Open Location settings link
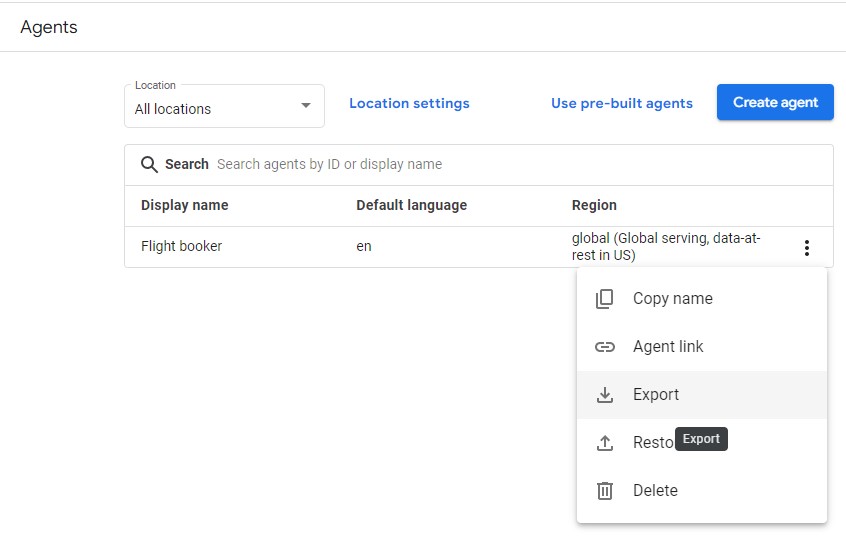Image resolution: width=846 pixels, height=536 pixels. tap(409, 103)
